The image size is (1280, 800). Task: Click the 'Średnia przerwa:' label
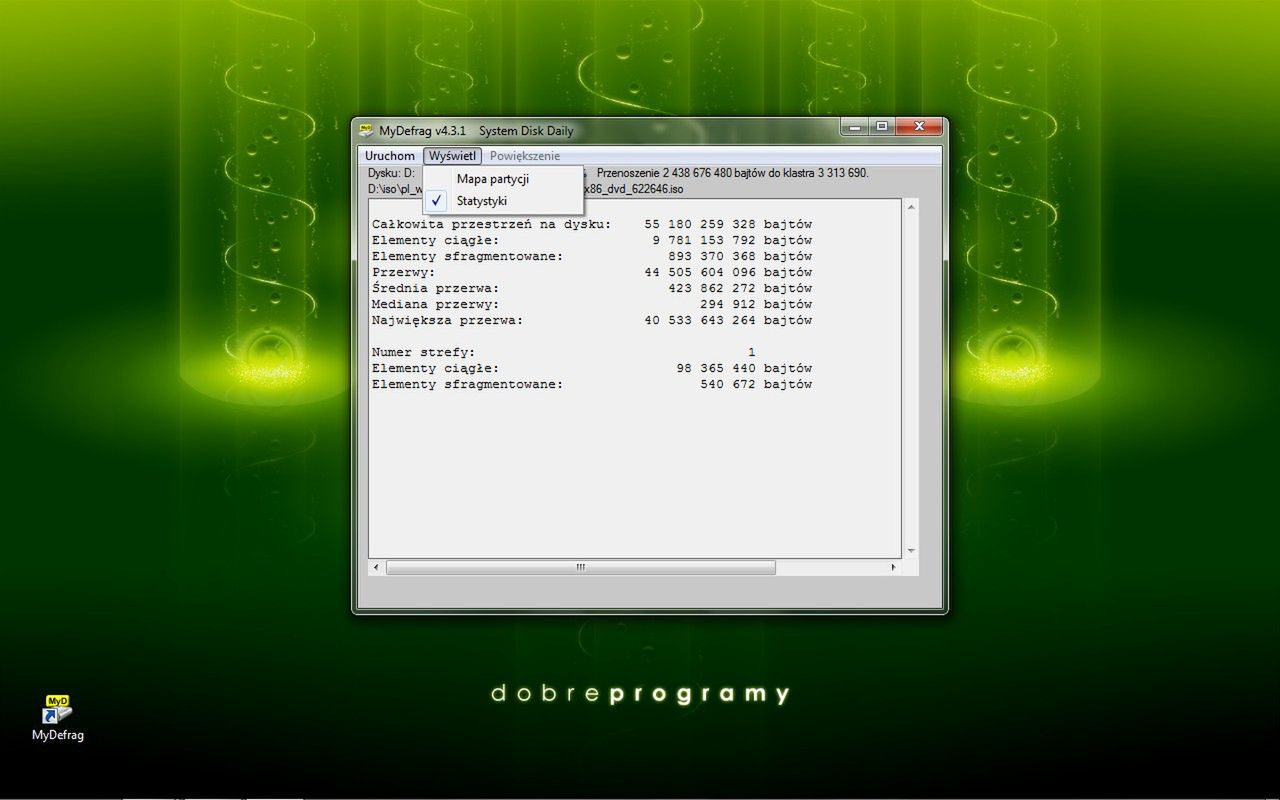pos(436,288)
